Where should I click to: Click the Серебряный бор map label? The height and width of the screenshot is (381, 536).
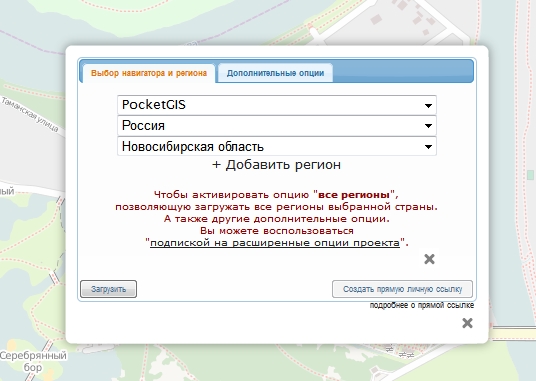(x=33, y=362)
